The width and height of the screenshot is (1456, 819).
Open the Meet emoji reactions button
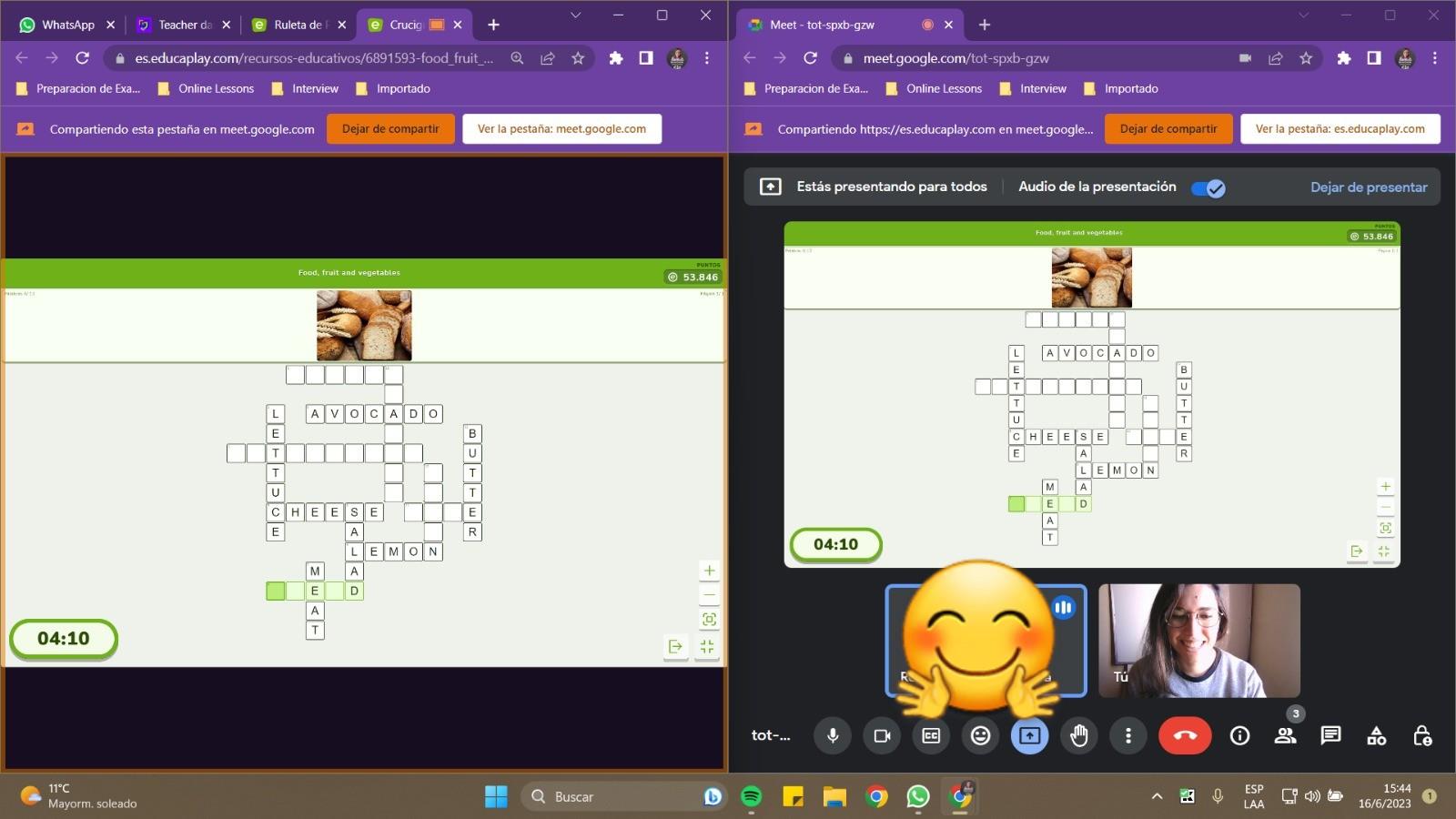[x=980, y=735]
